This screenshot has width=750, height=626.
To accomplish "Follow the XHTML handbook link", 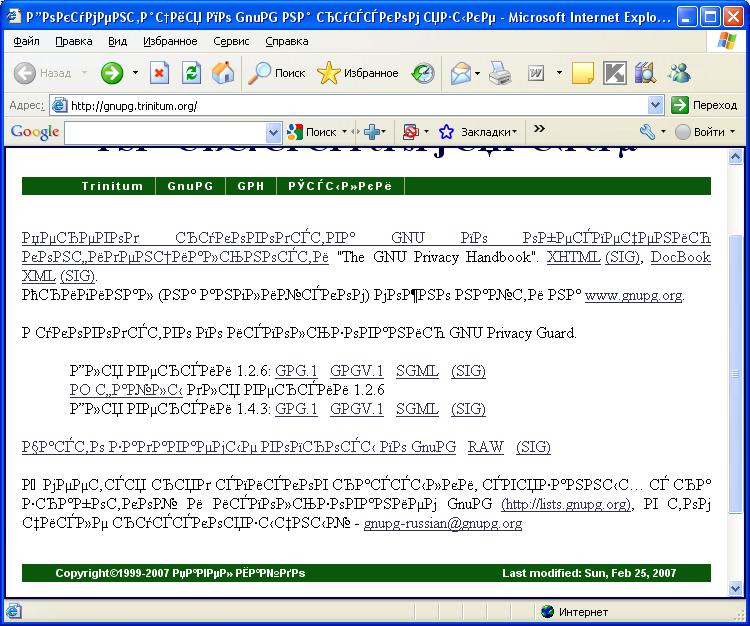I will coord(574,257).
